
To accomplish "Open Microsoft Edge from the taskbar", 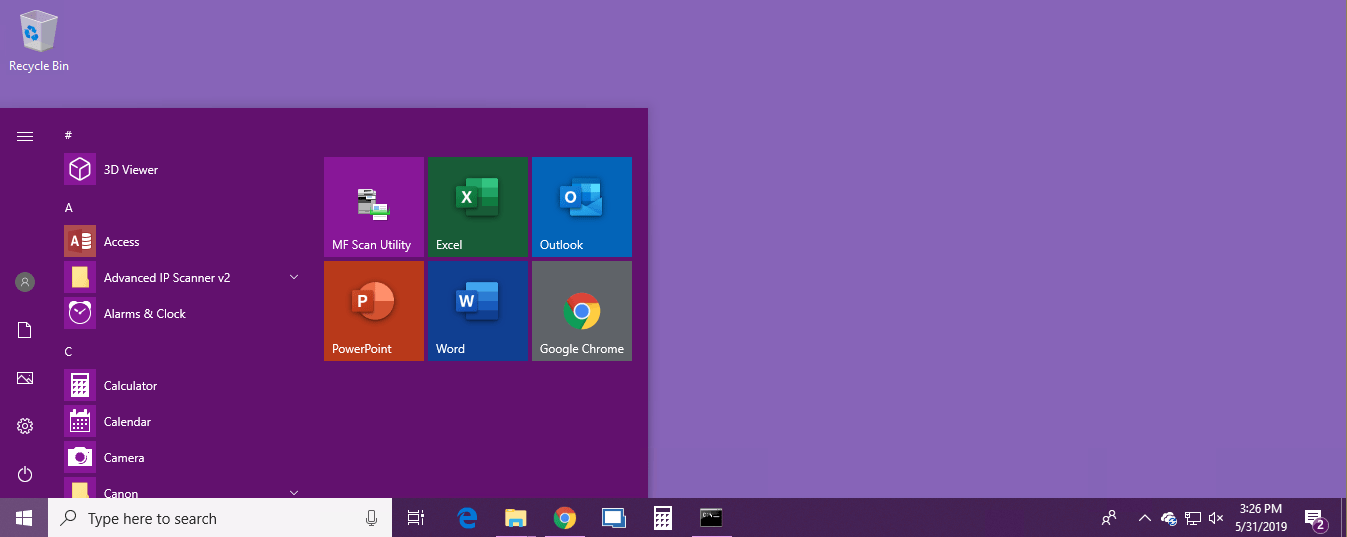I will pyautogui.click(x=467, y=518).
